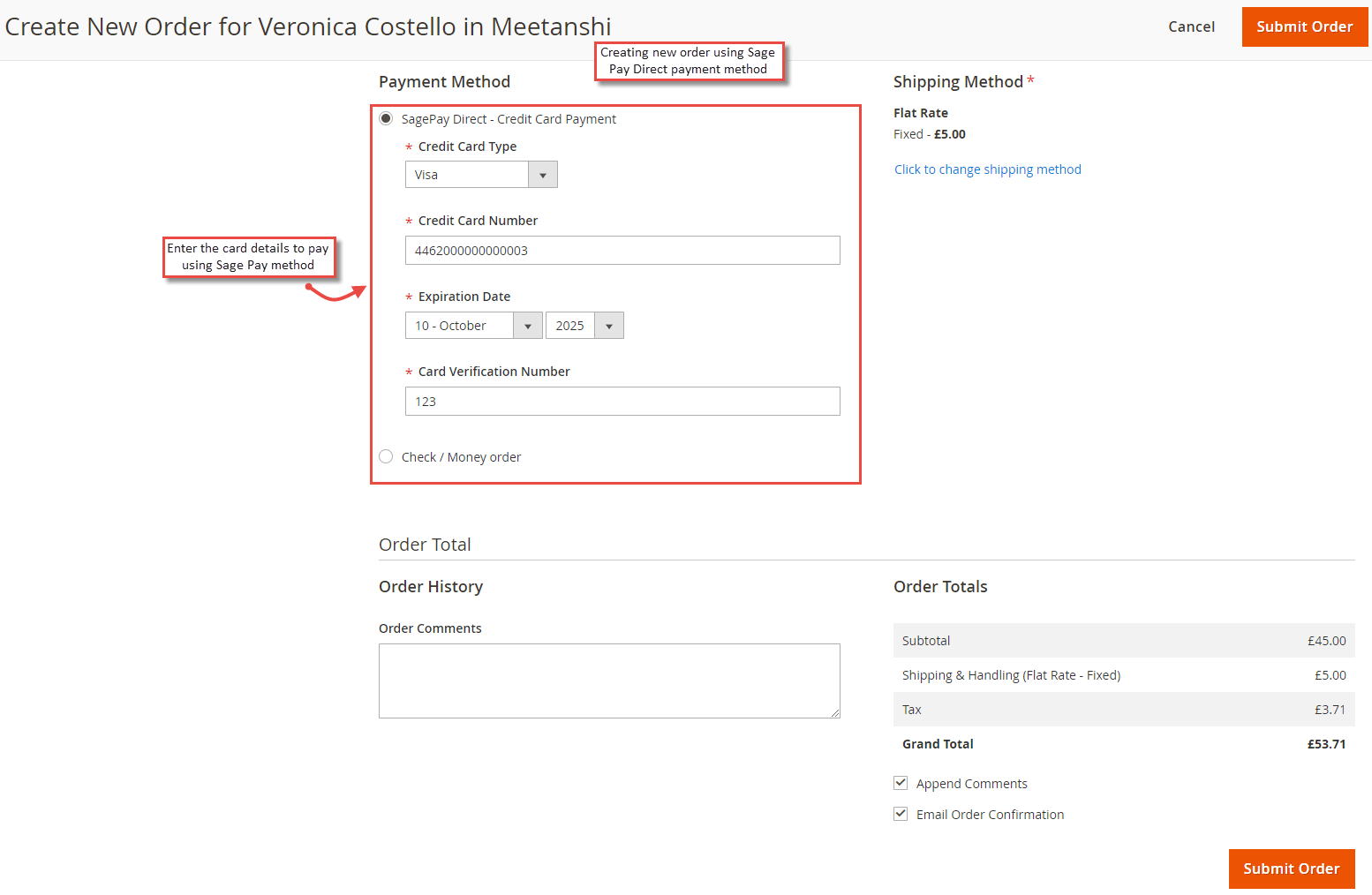The height and width of the screenshot is (895, 1372).
Task: Click the Credit Card Type label
Action: [467, 147]
